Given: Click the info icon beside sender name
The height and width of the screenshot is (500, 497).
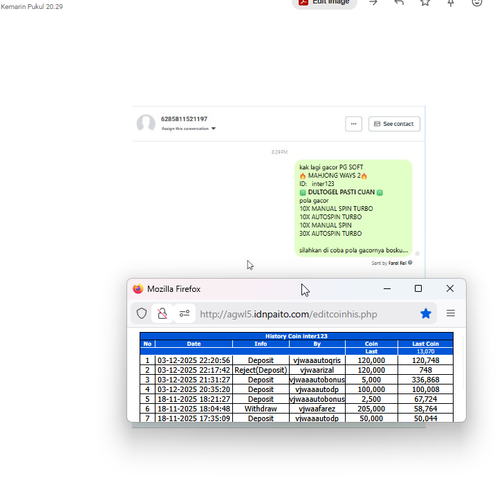Looking at the screenshot, I should [410, 263].
